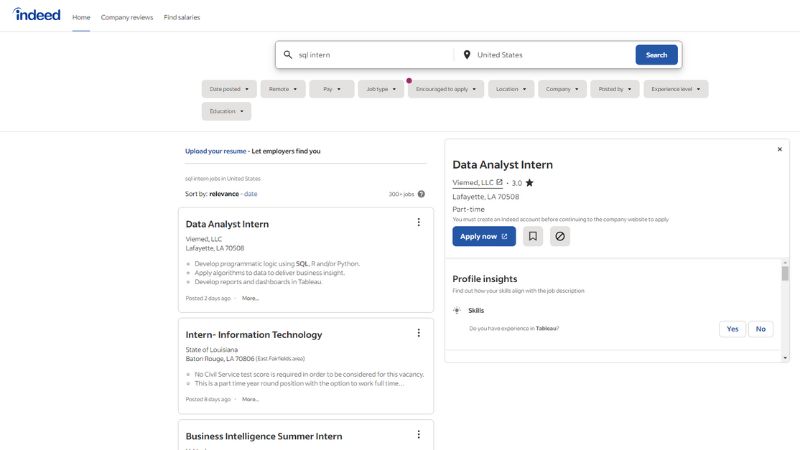Screen dimensions: 800x450
Task: Open the Job type filter
Action: 381,89
